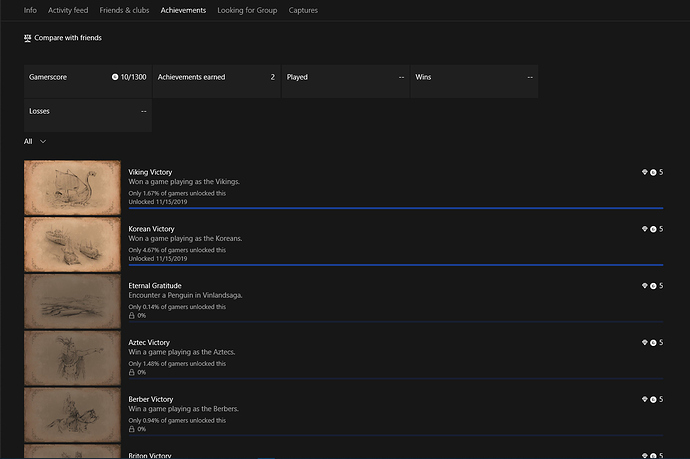The width and height of the screenshot is (690, 459).
Task: Open Aztec Victory achievement thumbnail
Action: point(72,358)
